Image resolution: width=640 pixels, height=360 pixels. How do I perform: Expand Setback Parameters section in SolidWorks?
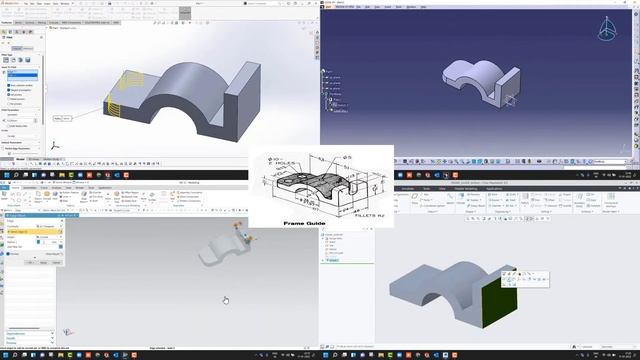[39, 142]
